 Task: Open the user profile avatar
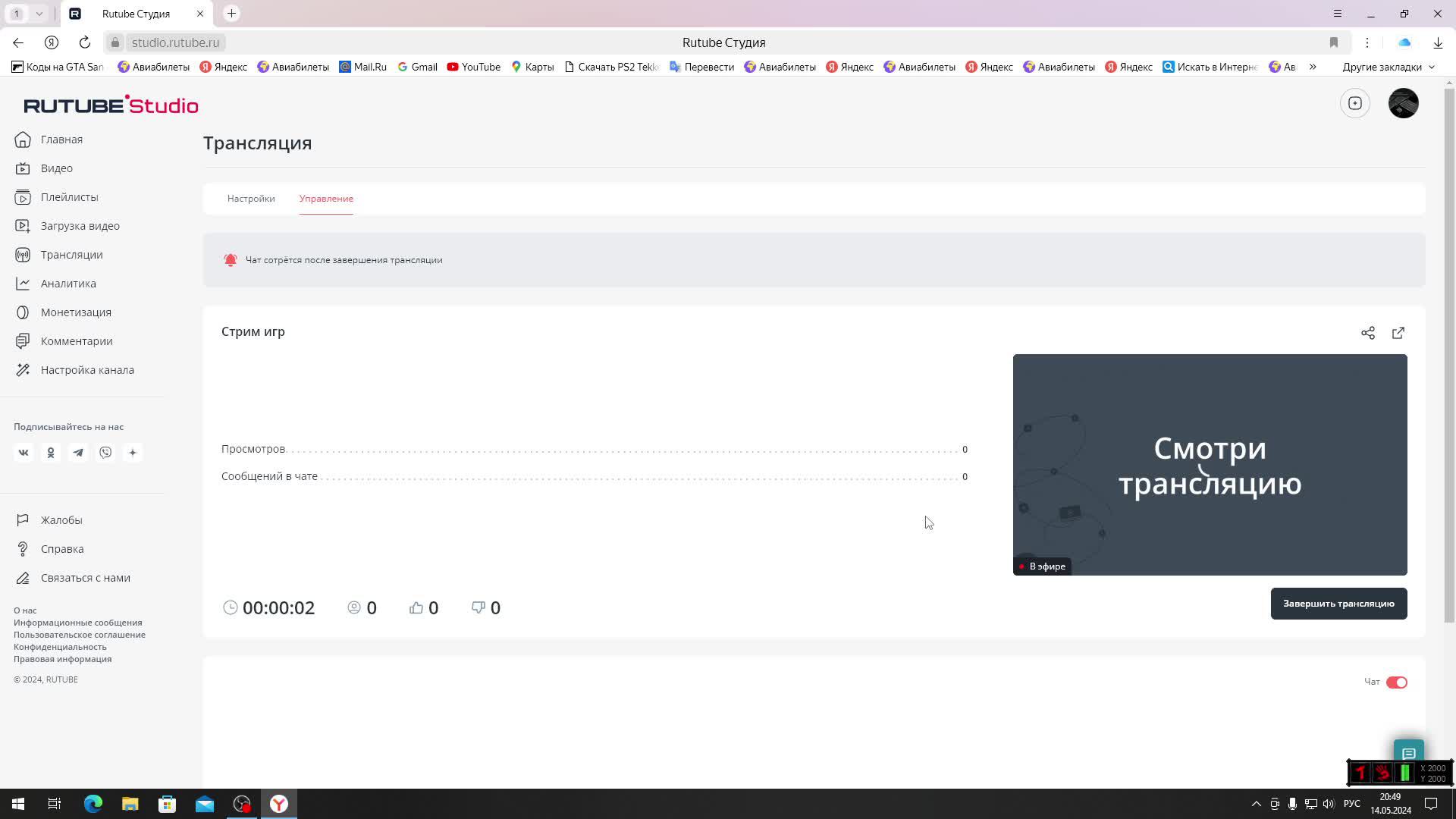pyautogui.click(x=1403, y=103)
